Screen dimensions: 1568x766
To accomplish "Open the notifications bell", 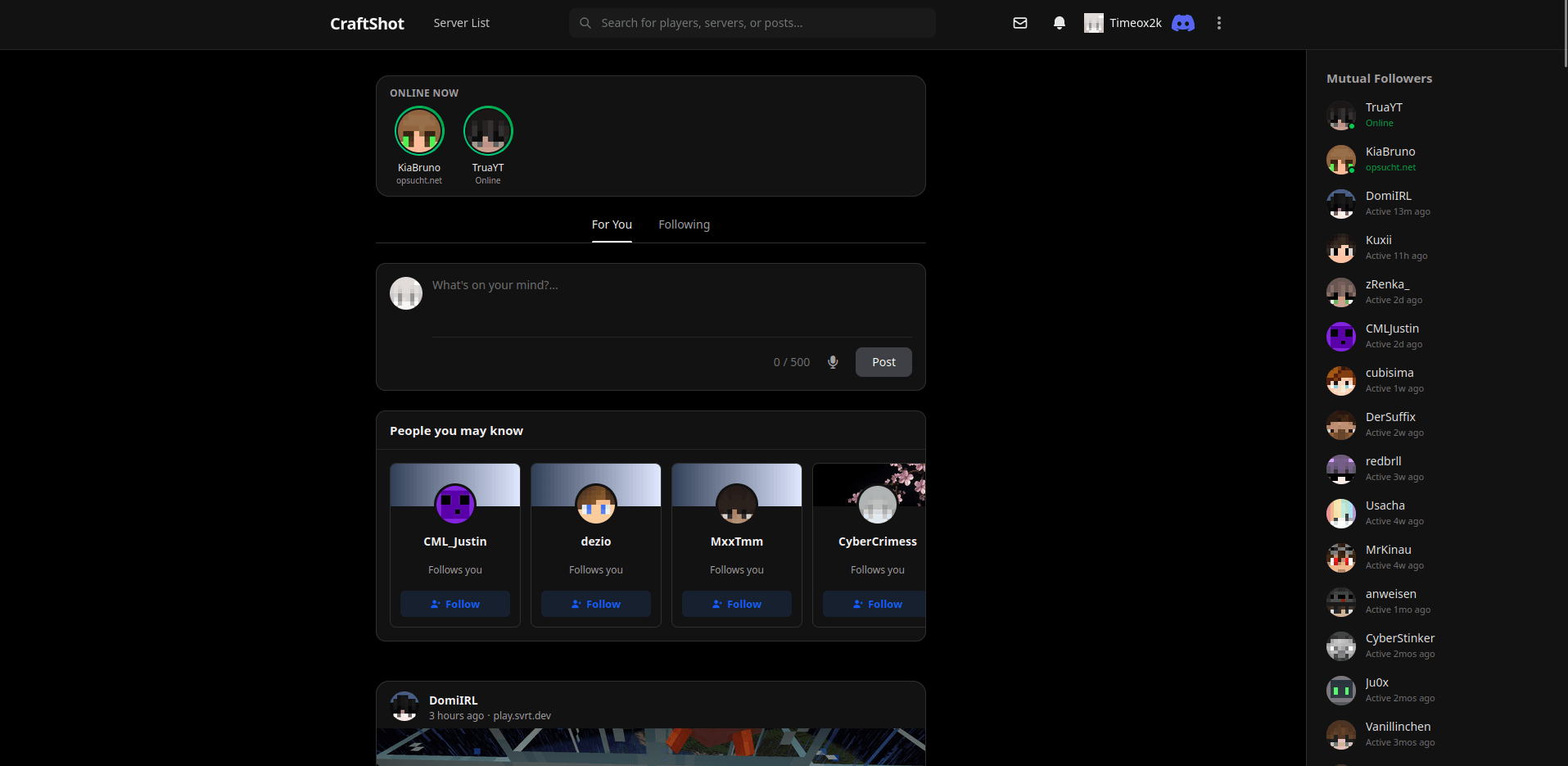I will point(1059,23).
